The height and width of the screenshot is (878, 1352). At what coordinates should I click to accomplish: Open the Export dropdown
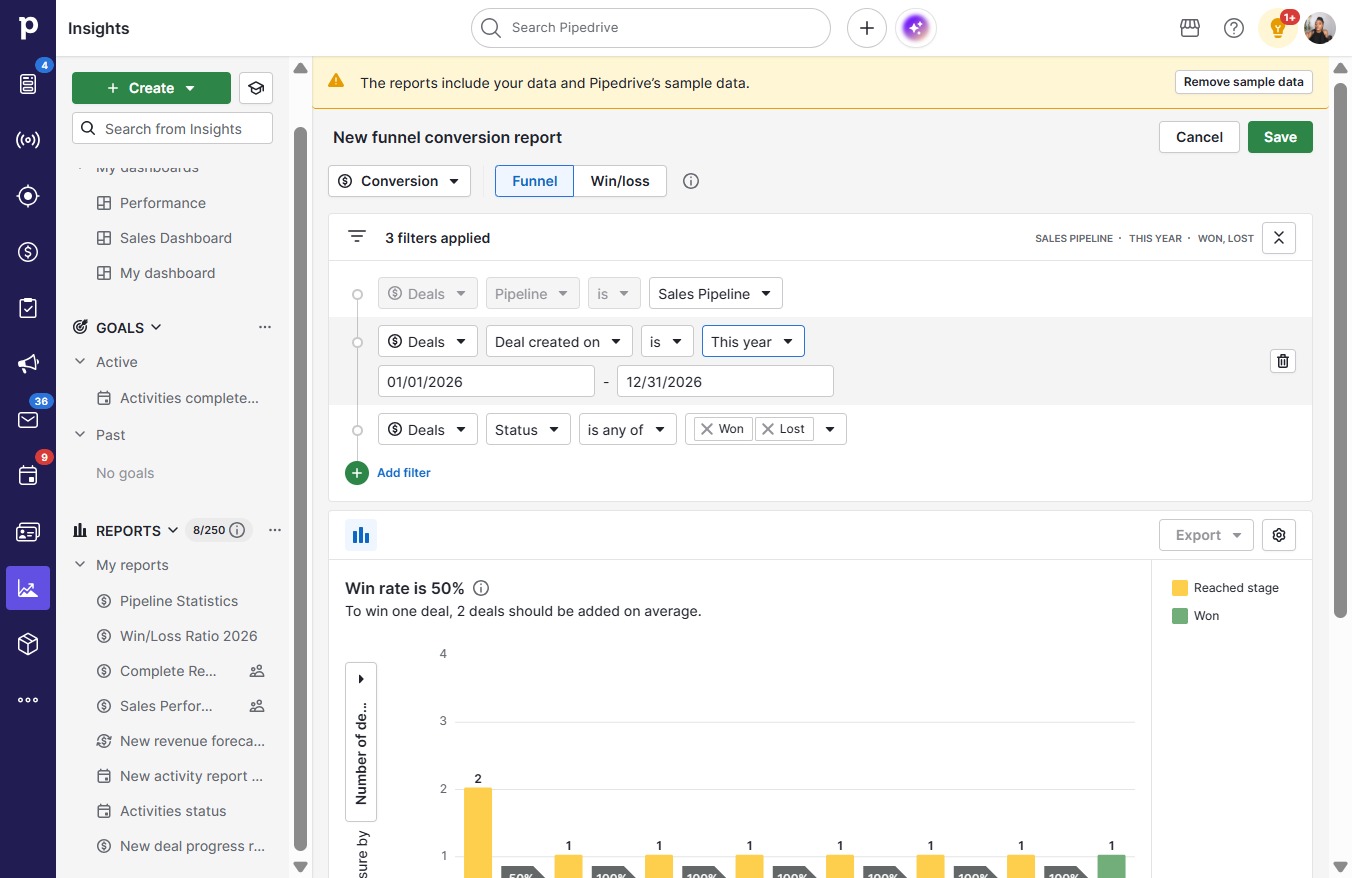pyautogui.click(x=1207, y=535)
